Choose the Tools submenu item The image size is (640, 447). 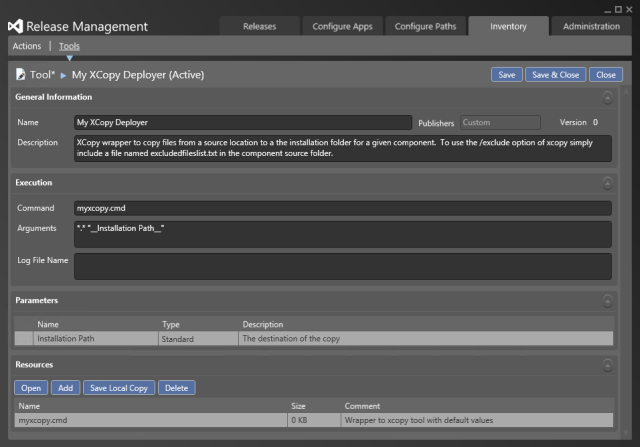click(69, 46)
